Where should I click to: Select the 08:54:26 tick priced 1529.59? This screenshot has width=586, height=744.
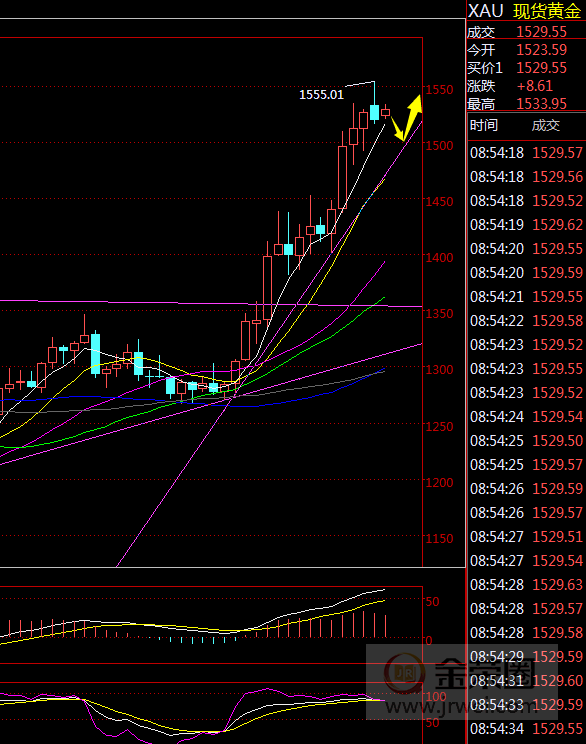coord(526,489)
